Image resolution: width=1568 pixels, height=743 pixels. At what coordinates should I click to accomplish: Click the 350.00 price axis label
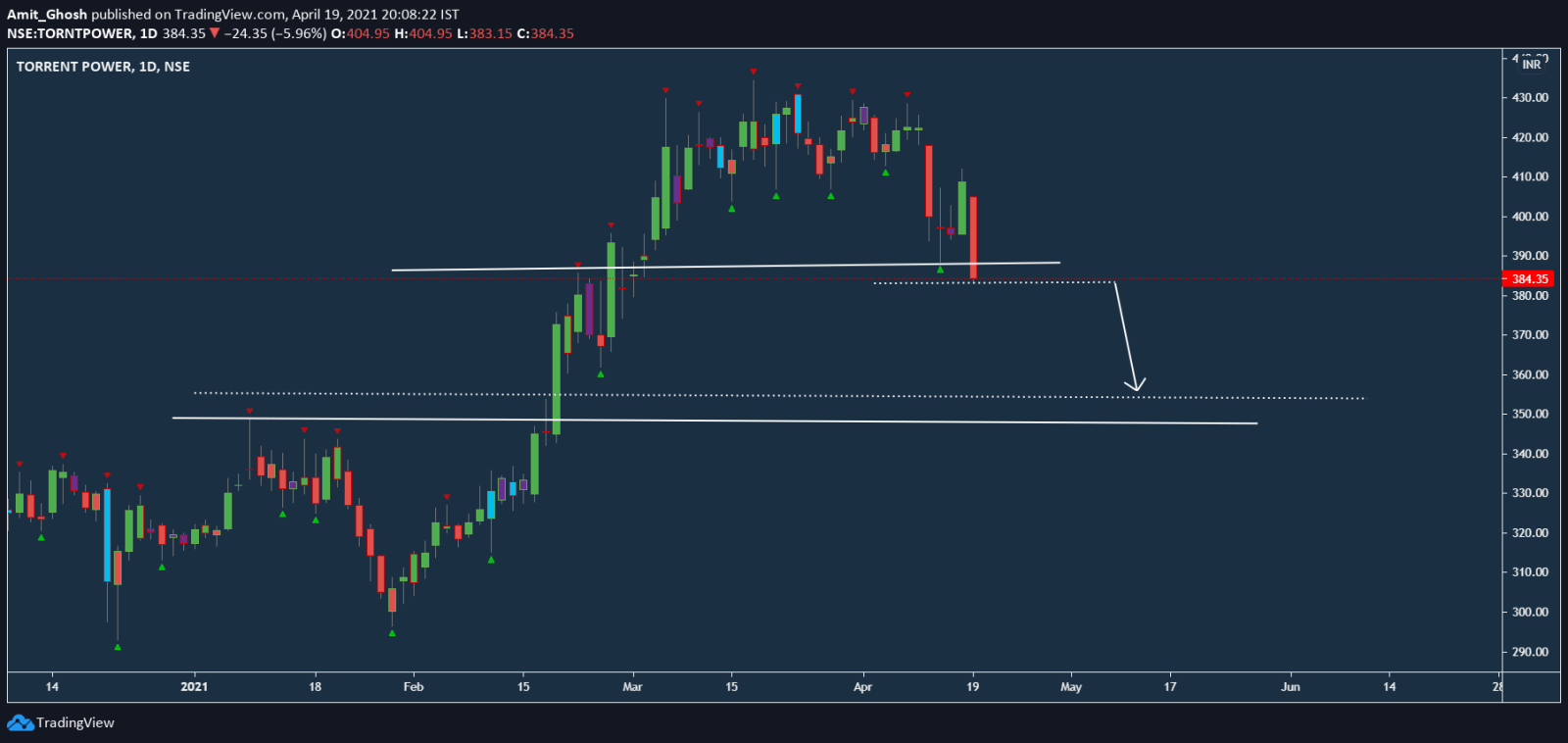[x=1530, y=415]
